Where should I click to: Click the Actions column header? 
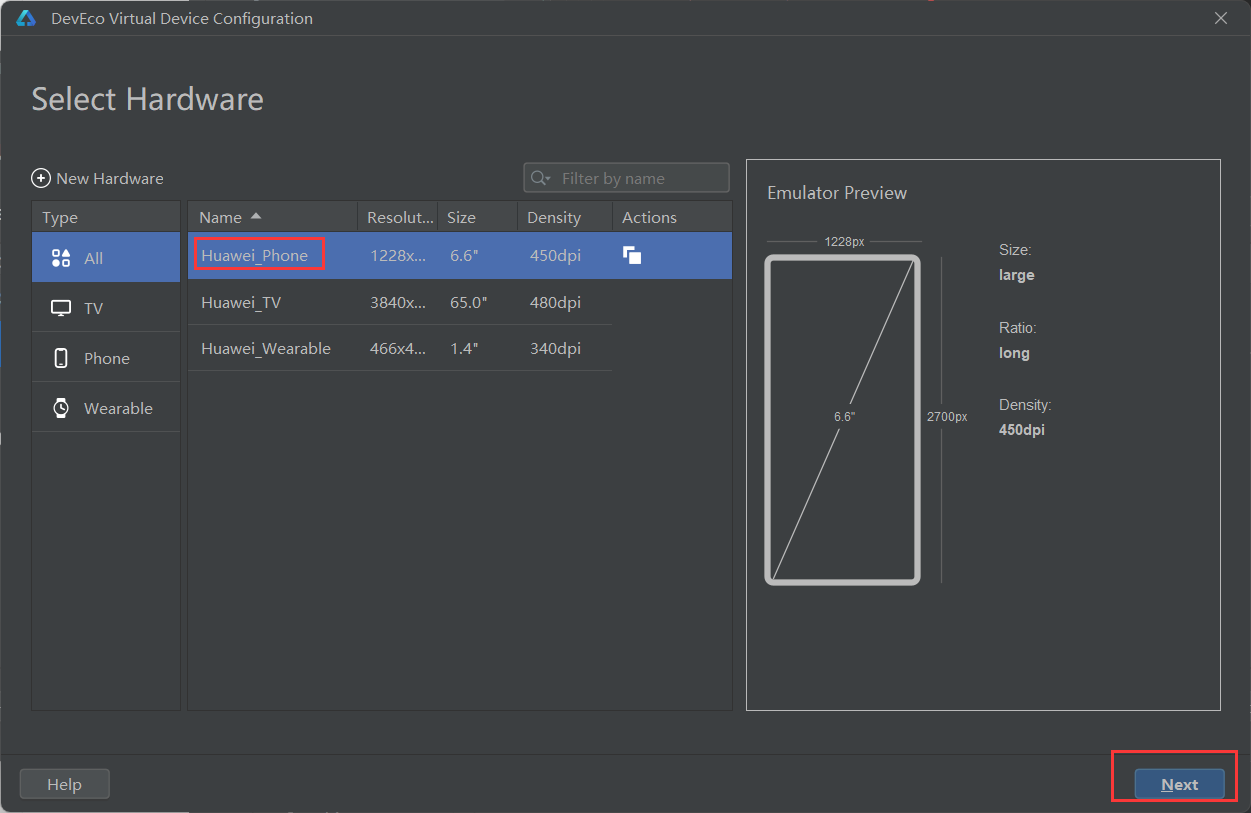[672, 217]
